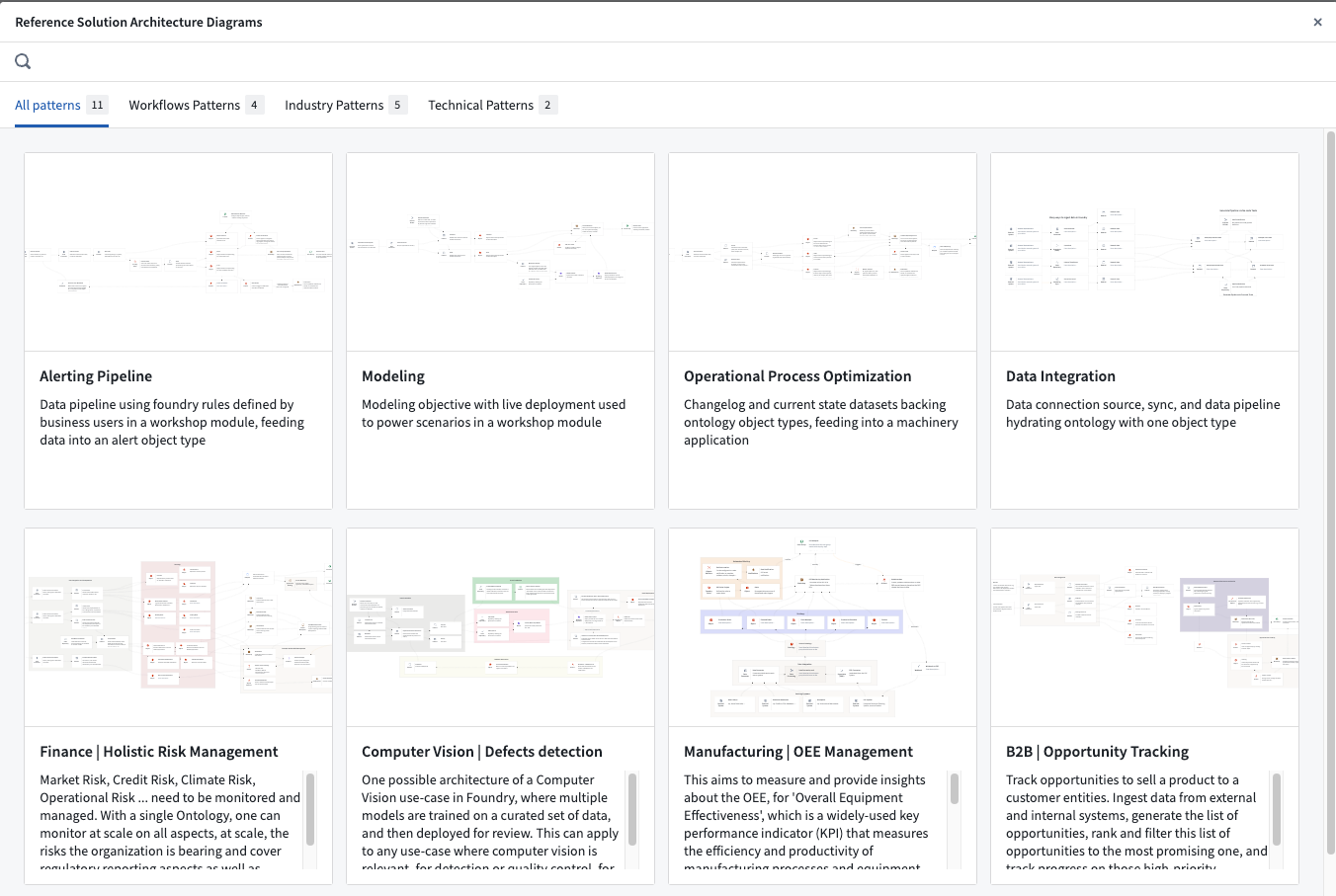This screenshot has width=1336, height=896.
Task: Click the Changelog and current state description
Action: (821, 422)
